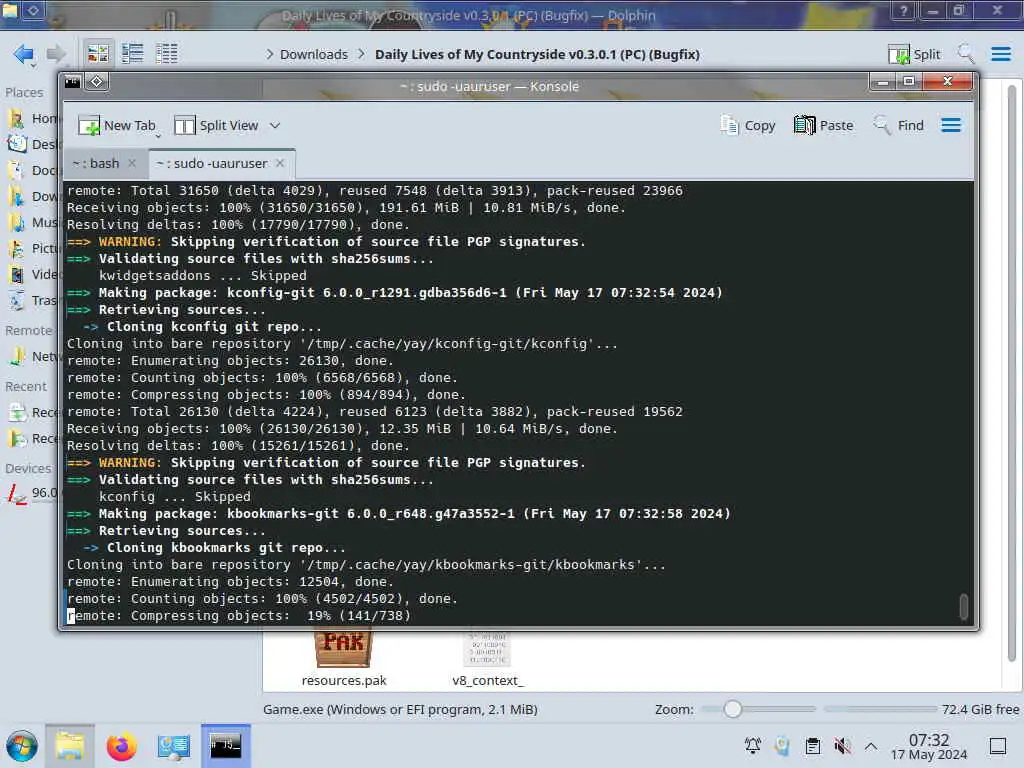Click the update/network tray icon
The width and height of the screenshot is (1024, 768).
point(782,746)
